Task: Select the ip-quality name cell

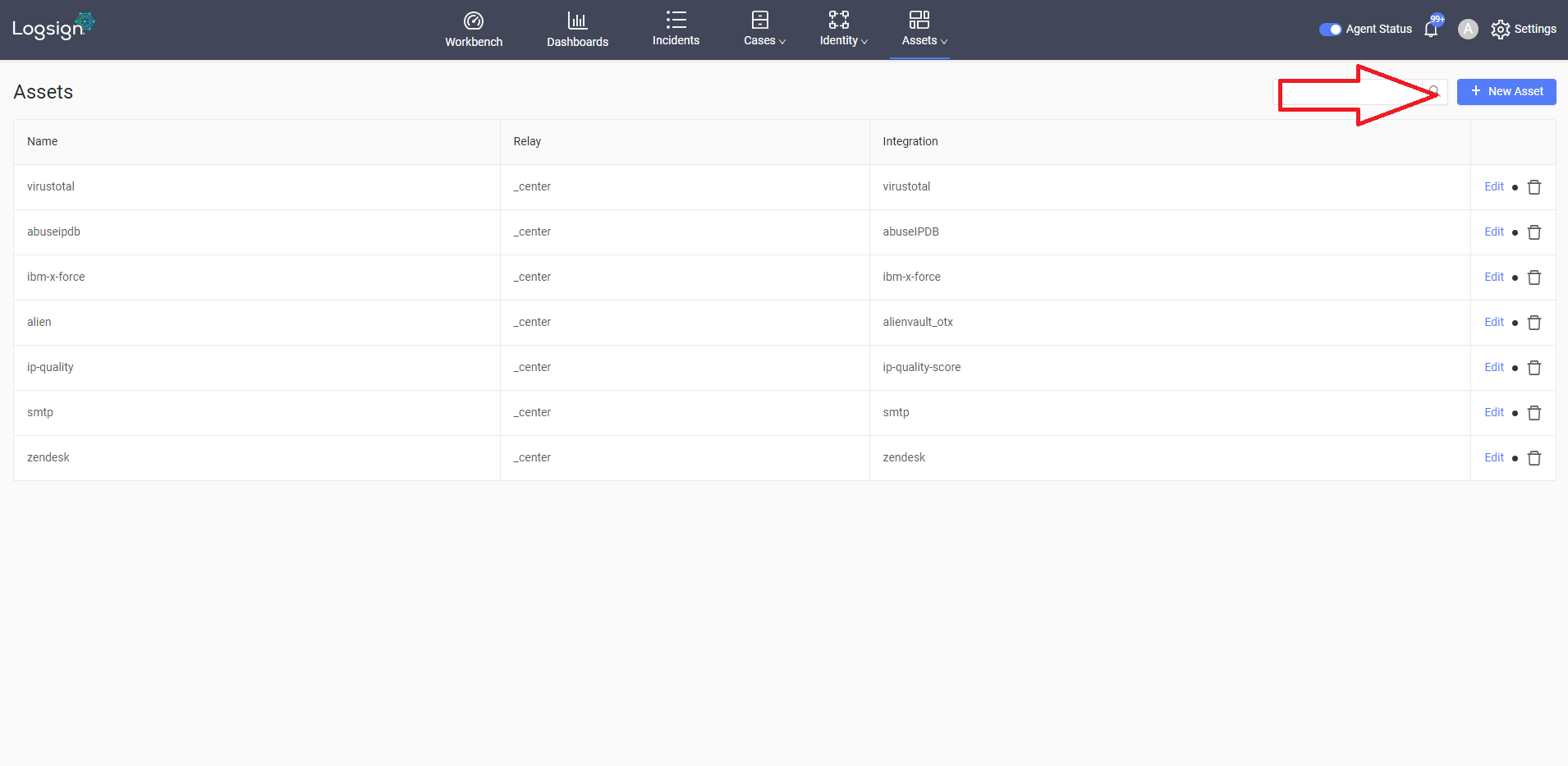Action: 257,368
